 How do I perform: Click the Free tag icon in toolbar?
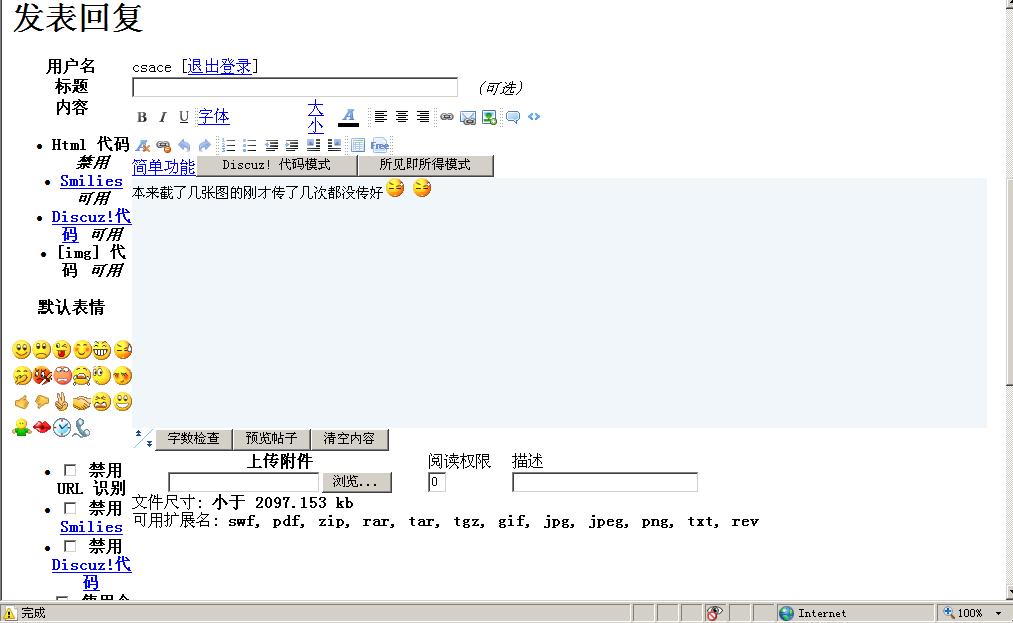pyautogui.click(x=380, y=145)
